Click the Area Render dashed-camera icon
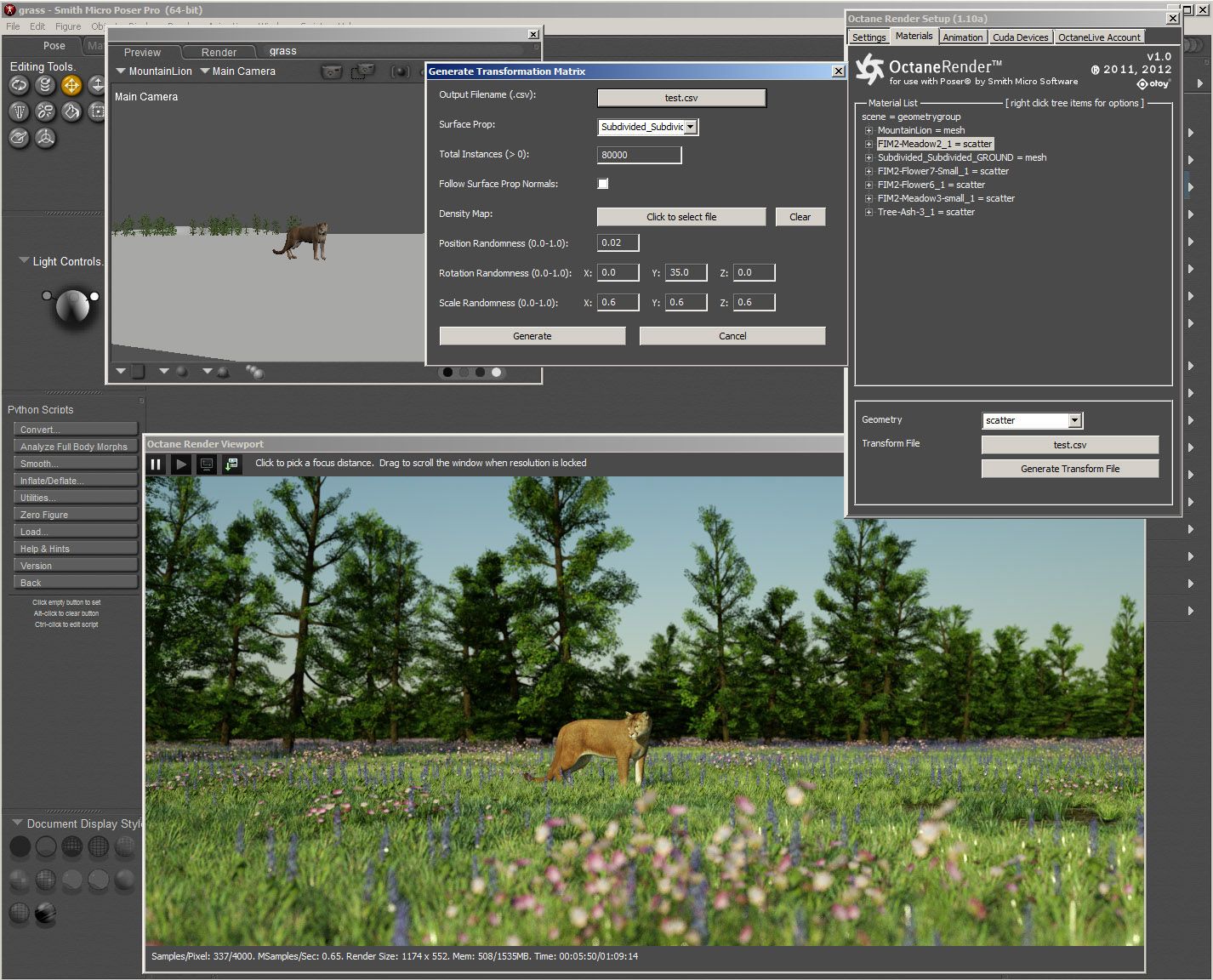 point(362,71)
